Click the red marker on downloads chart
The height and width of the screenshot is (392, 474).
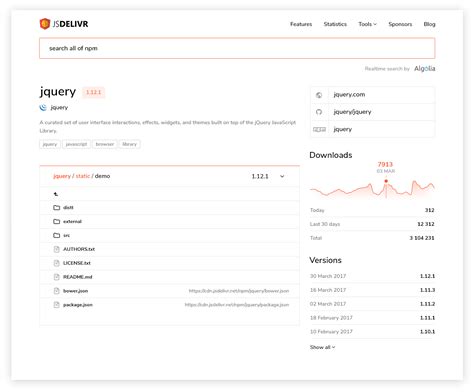386,181
